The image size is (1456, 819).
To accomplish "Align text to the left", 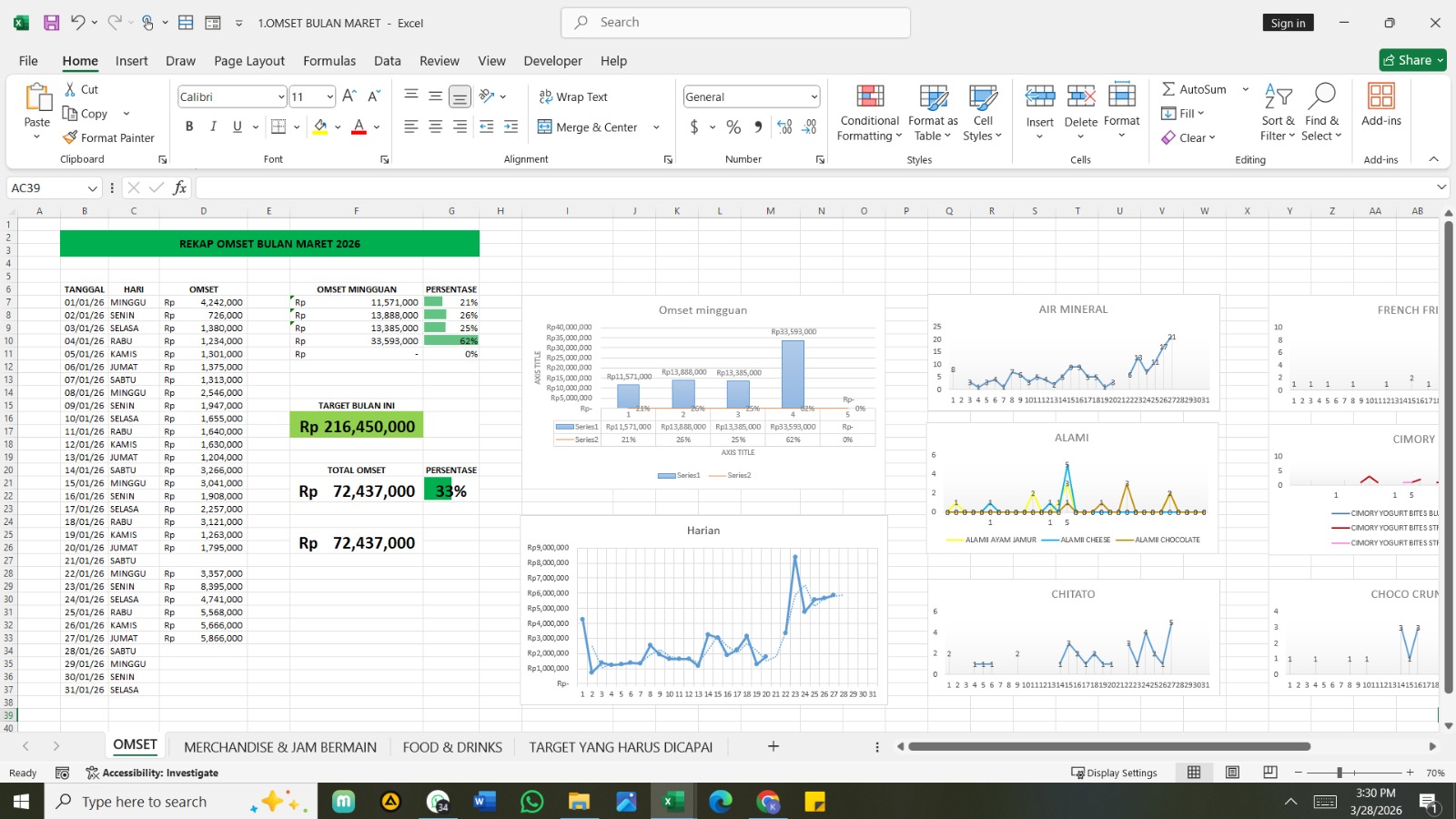I will [411, 126].
